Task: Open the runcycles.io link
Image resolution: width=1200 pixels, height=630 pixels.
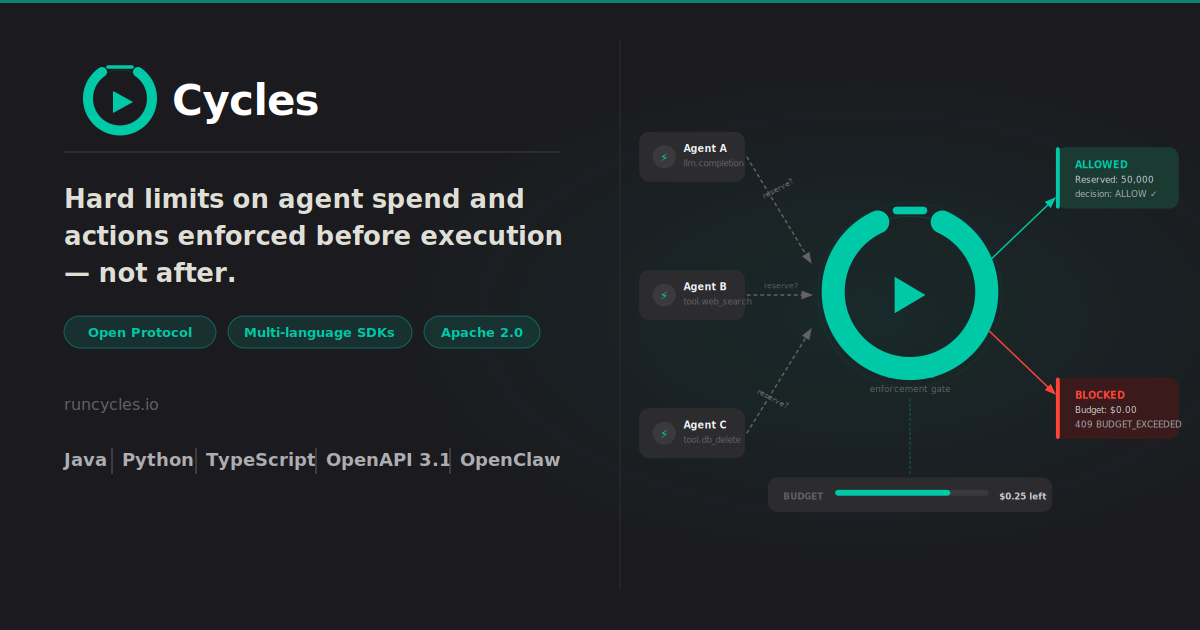Action: (x=111, y=404)
